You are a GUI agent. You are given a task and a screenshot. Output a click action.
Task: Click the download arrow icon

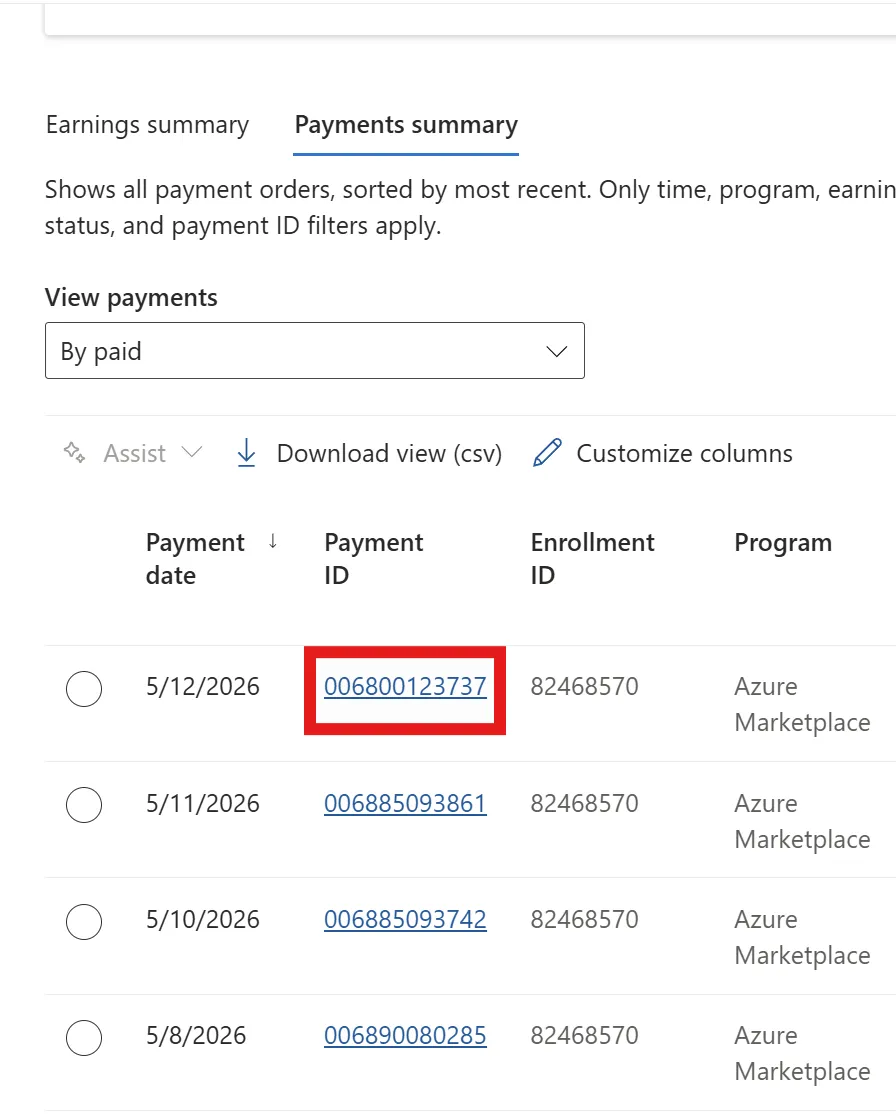[x=246, y=453]
